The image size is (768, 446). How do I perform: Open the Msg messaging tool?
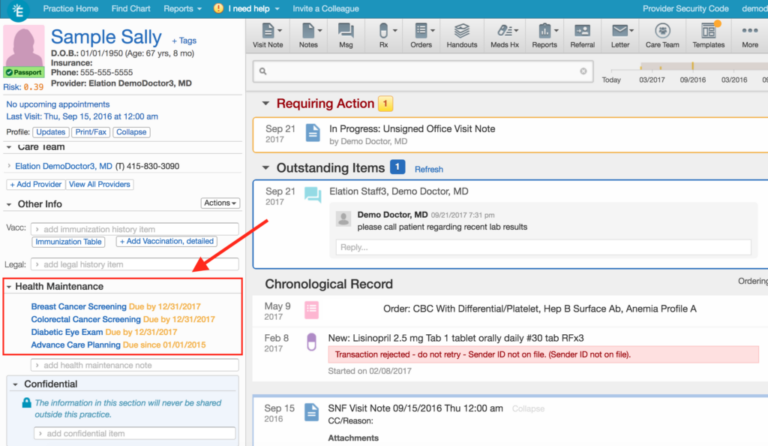[346, 35]
